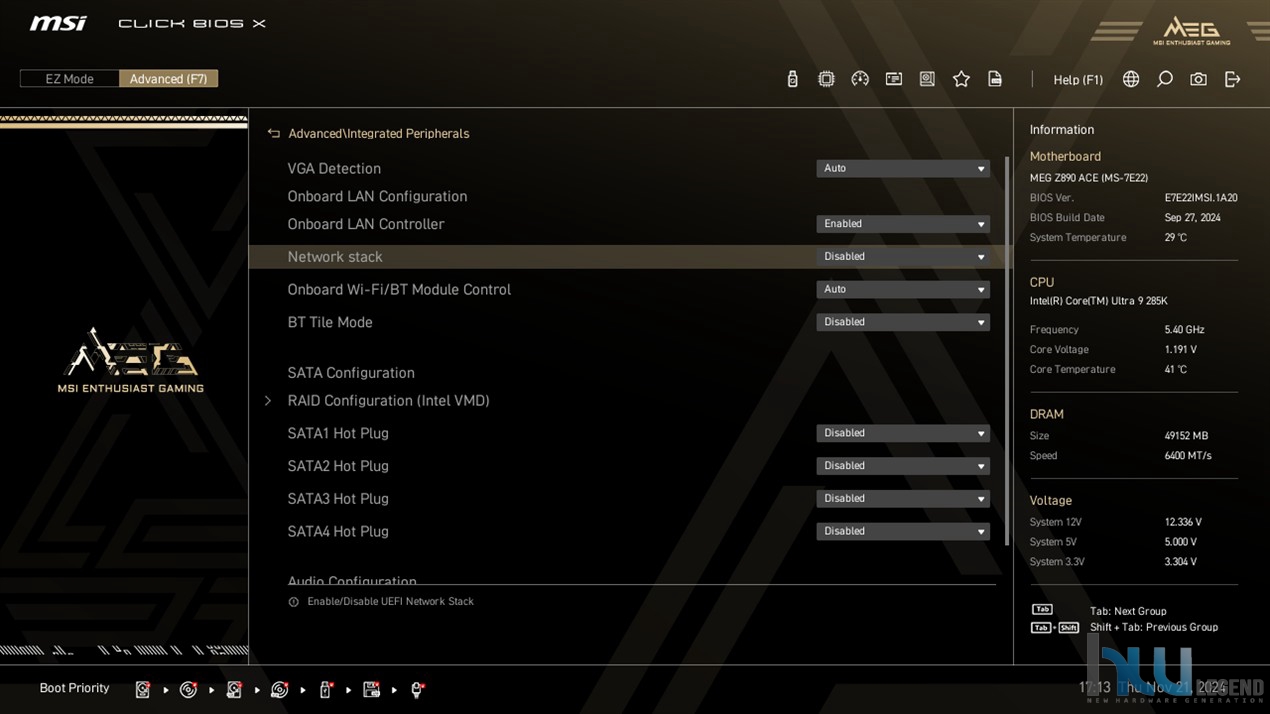Click the System 3.3V value 3.304 V
The width and height of the screenshot is (1270, 714).
[x=1181, y=562]
